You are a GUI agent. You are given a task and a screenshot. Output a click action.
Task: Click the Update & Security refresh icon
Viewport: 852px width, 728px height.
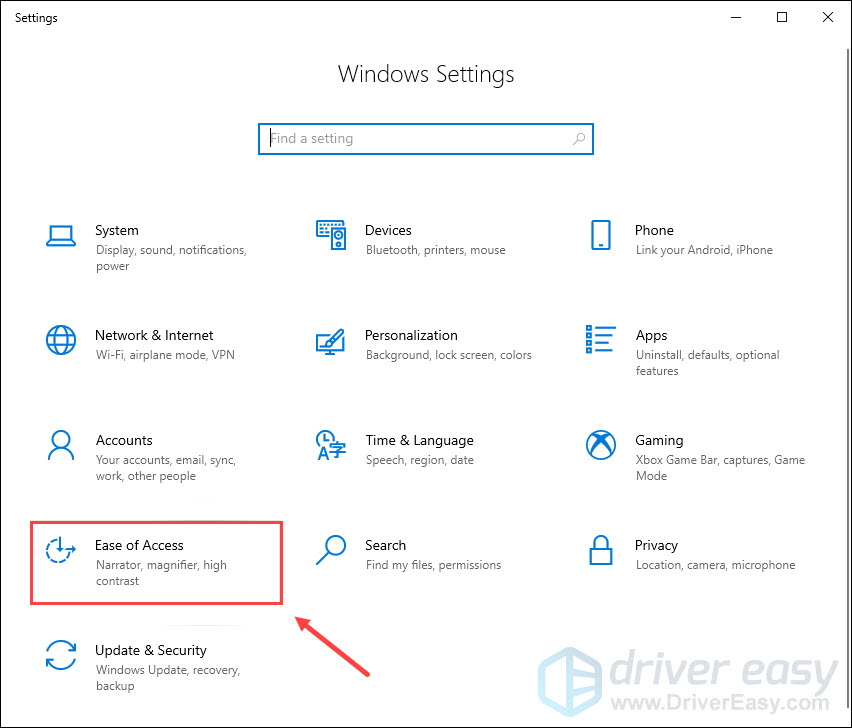coord(61,655)
